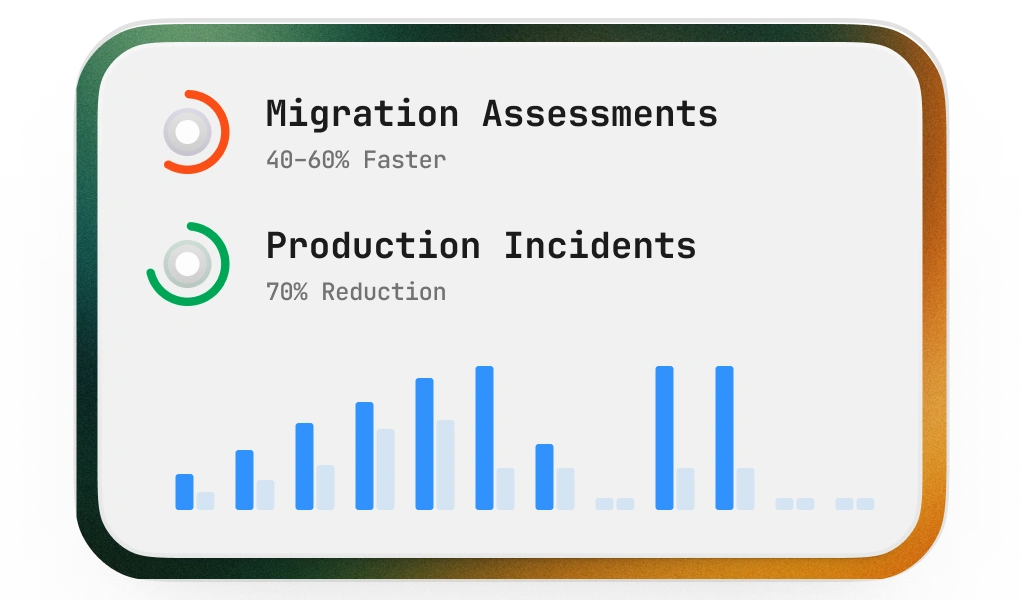Select the Production Incidents heading

(481, 246)
